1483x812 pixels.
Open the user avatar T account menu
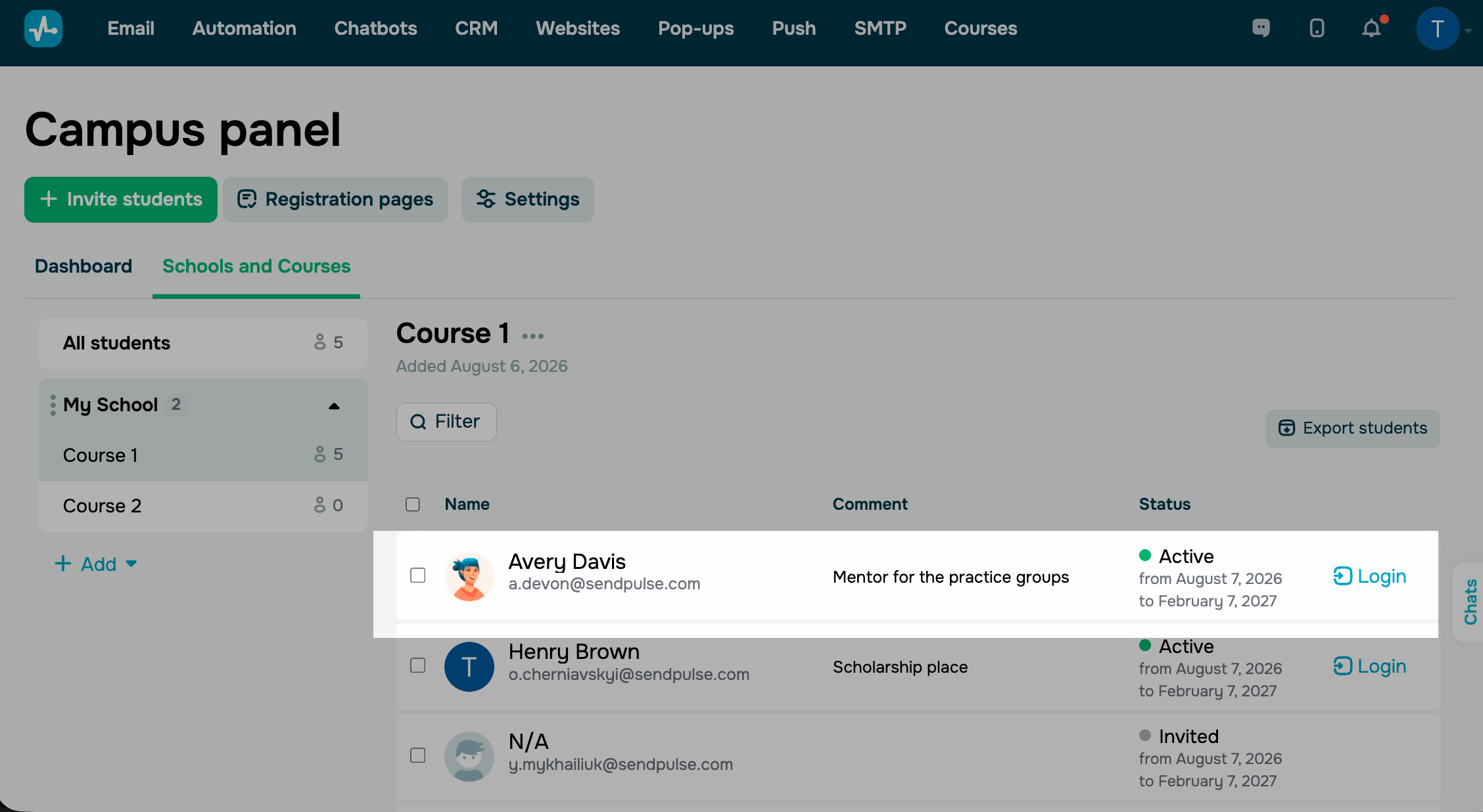pos(1438,29)
